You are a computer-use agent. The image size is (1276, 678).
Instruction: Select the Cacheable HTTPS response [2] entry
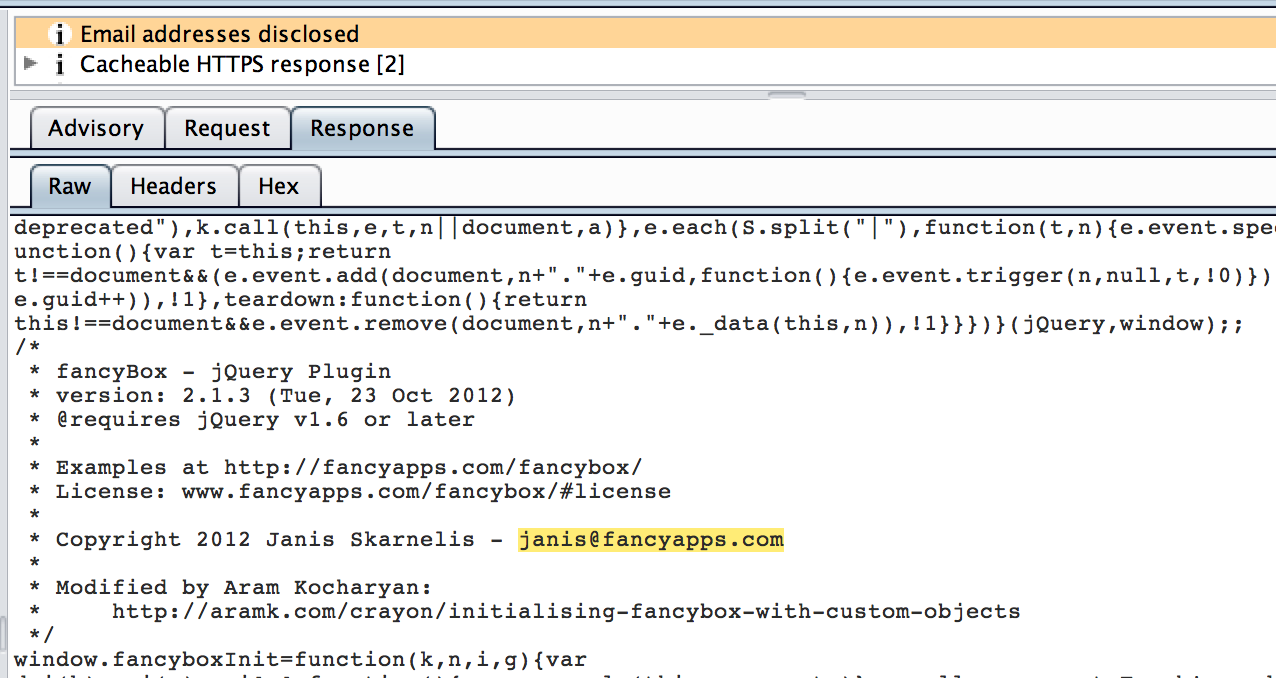(x=242, y=65)
